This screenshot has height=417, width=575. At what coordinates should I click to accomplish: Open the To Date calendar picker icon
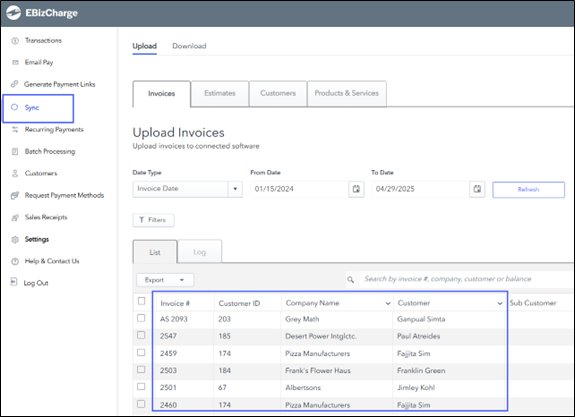pos(477,189)
